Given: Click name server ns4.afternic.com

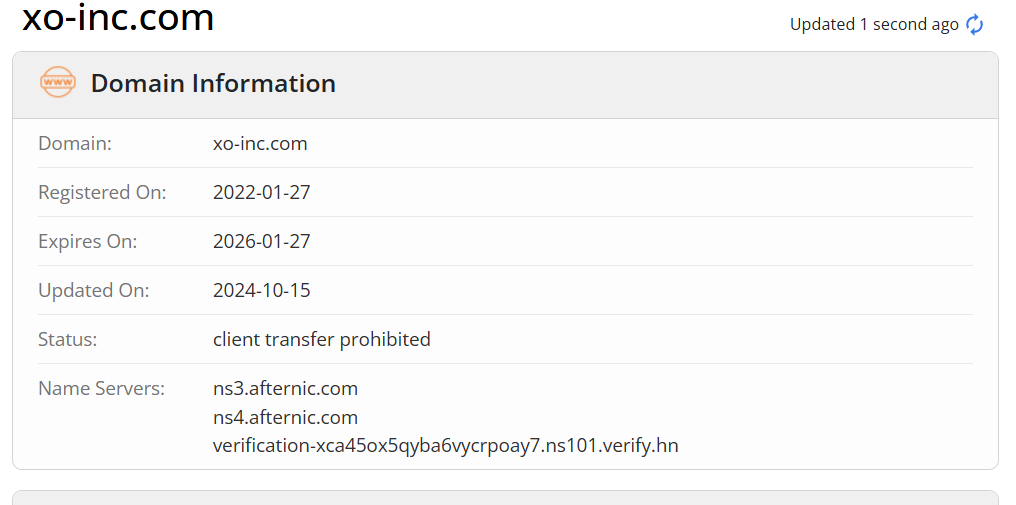Looking at the screenshot, I should click(285, 417).
